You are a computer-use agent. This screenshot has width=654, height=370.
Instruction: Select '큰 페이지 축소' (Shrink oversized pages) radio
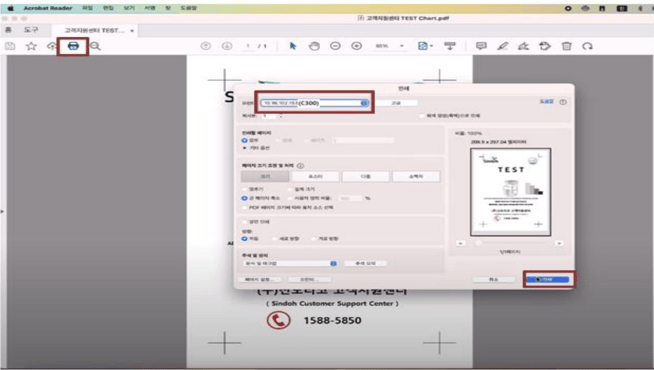[244, 198]
